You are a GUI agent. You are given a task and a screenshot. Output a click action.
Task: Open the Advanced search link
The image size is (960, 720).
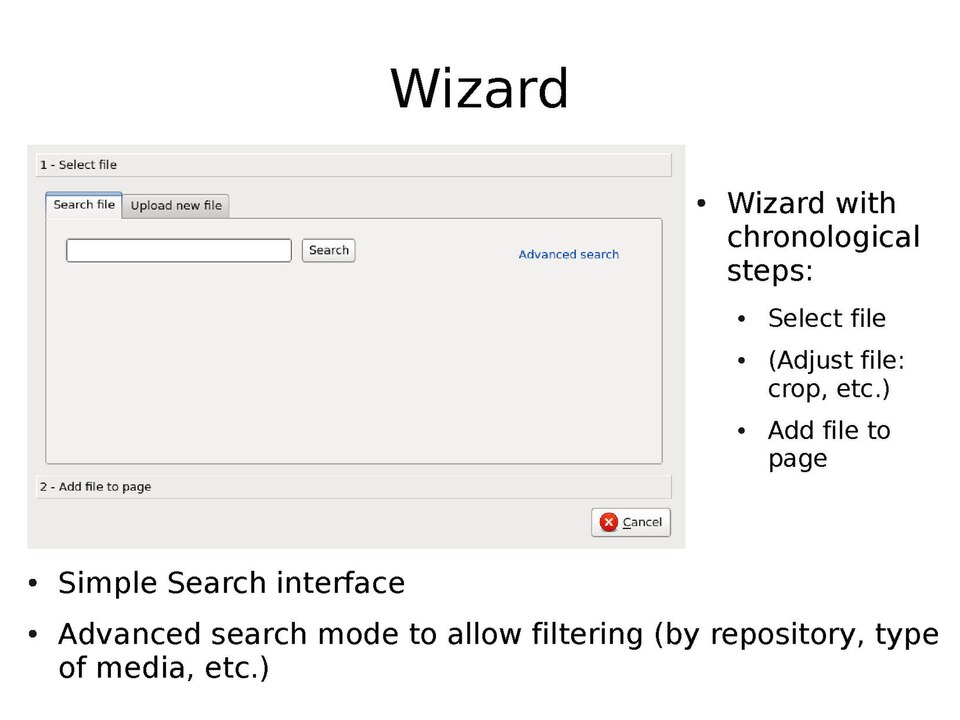[x=568, y=254]
